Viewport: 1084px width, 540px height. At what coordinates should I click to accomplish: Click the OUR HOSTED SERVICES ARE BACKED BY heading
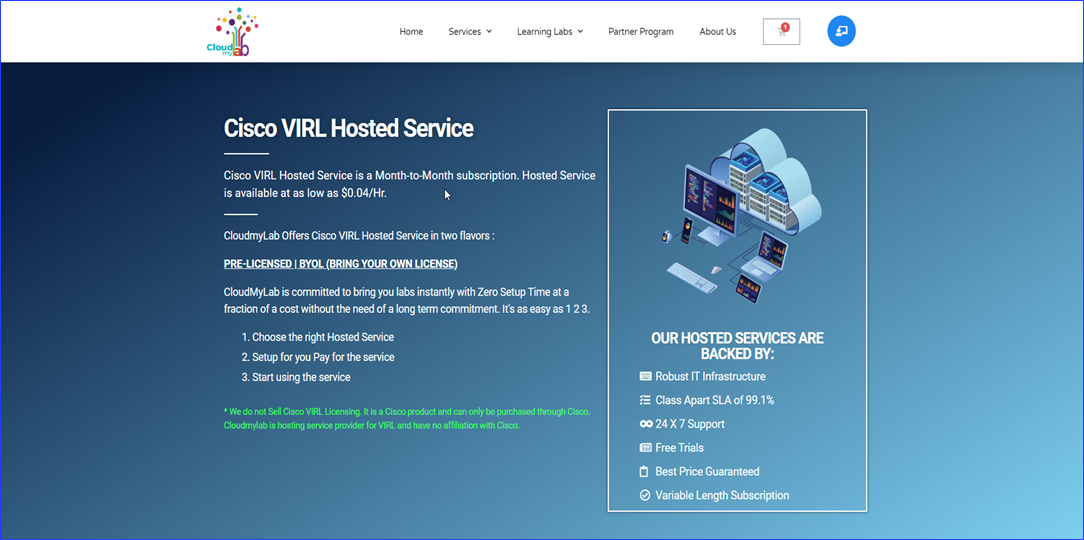tap(738, 346)
